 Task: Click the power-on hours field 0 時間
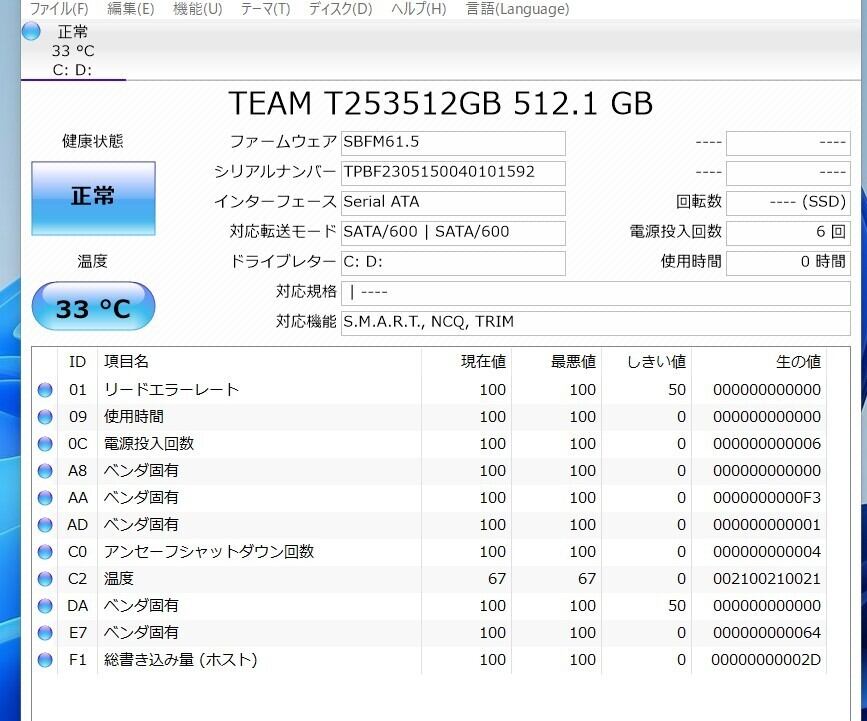[788, 263]
